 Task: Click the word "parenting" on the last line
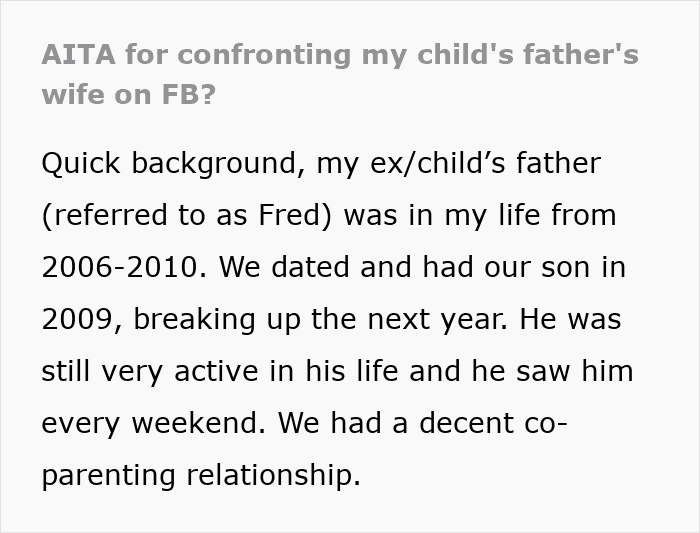[x=109, y=476]
